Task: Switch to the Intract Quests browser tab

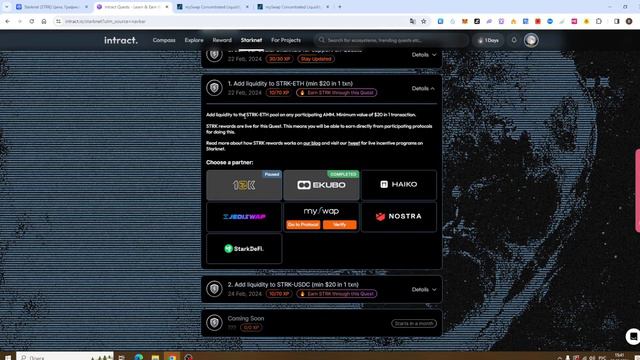Action: [133, 7]
